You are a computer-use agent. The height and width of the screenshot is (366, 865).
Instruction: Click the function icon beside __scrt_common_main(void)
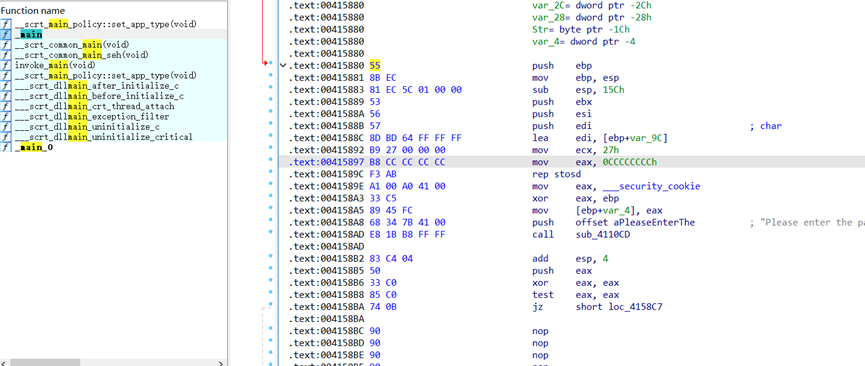point(5,44)
